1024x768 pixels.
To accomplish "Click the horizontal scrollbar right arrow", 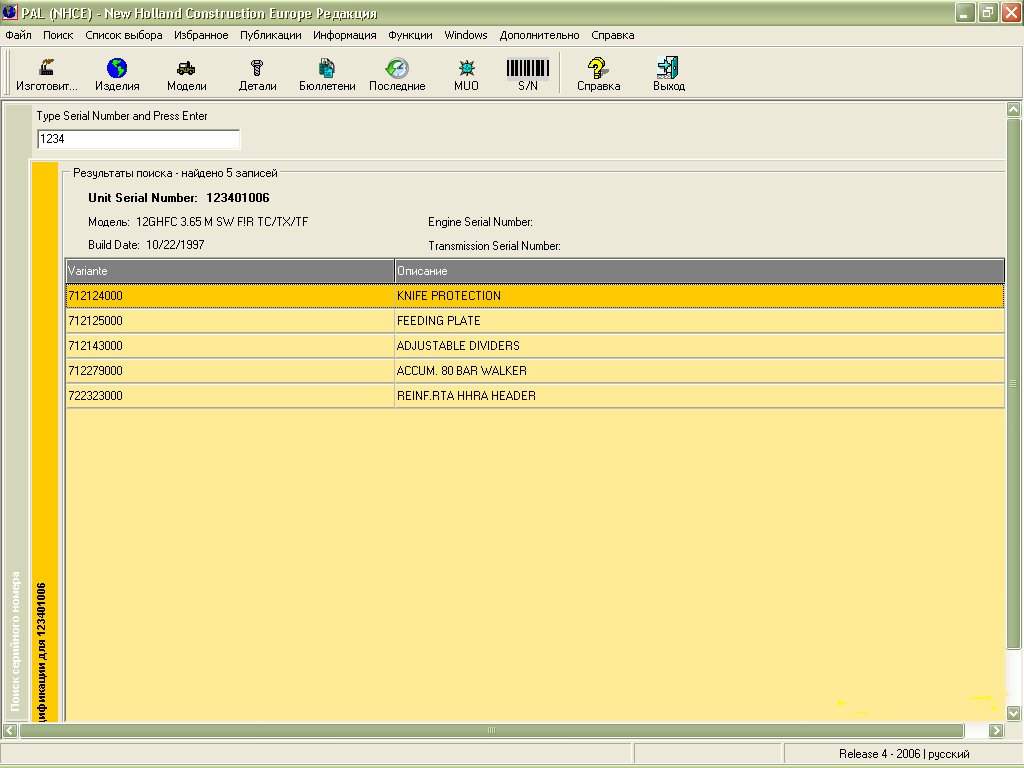I will (996, 730).
